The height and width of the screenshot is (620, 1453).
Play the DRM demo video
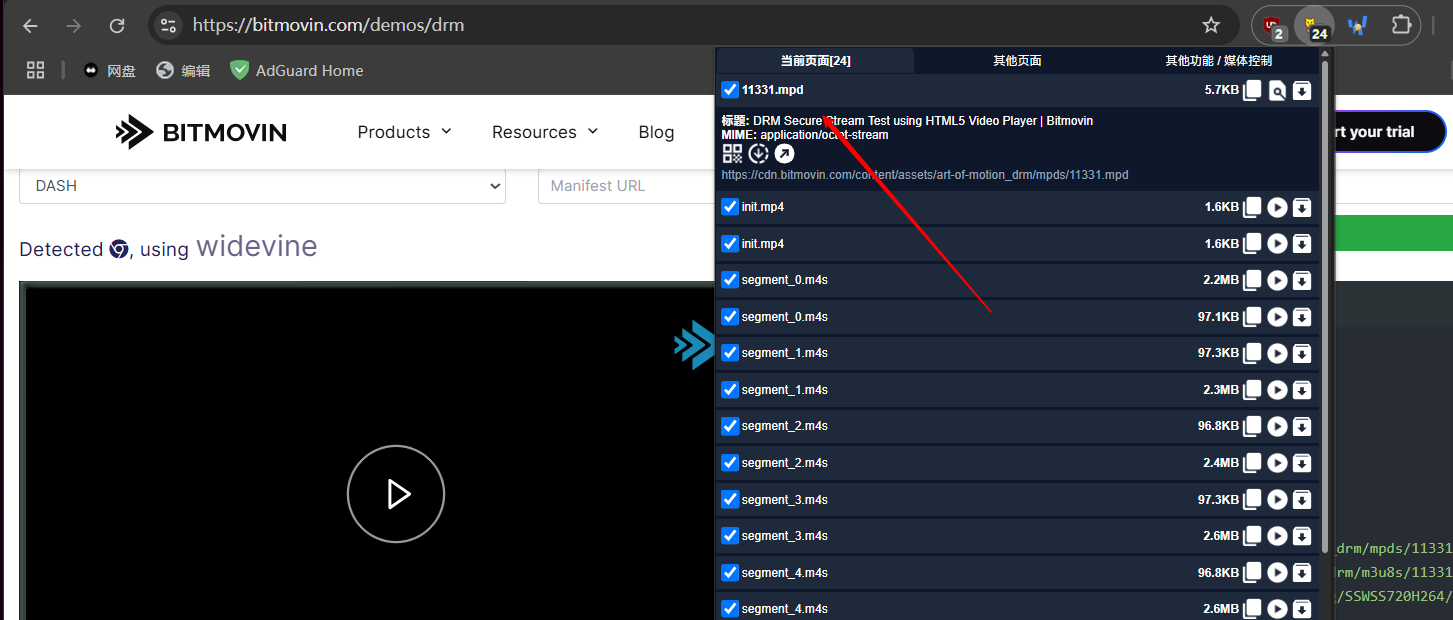click(396, 494)
